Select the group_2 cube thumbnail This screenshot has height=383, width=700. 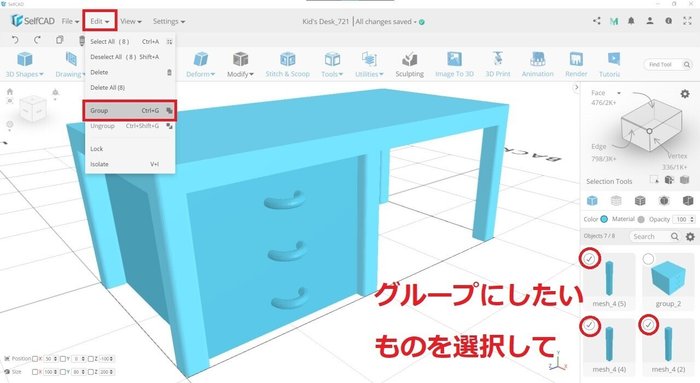click(x=668, y=279)
